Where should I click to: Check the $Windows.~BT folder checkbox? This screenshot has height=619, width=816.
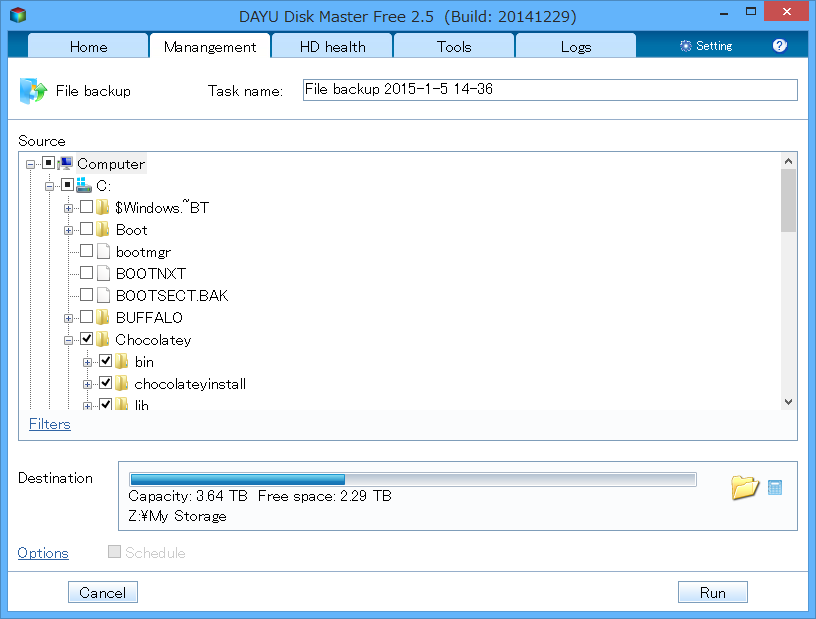86,207
